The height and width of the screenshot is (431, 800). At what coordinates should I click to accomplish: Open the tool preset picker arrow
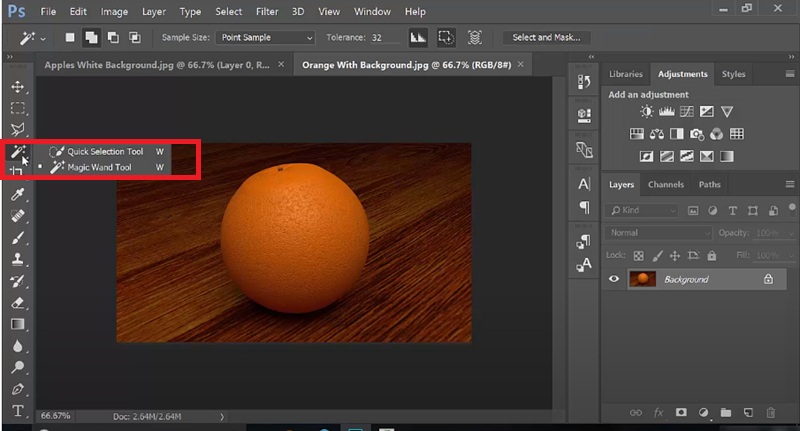pyautogui.click(x=43, y=38)
